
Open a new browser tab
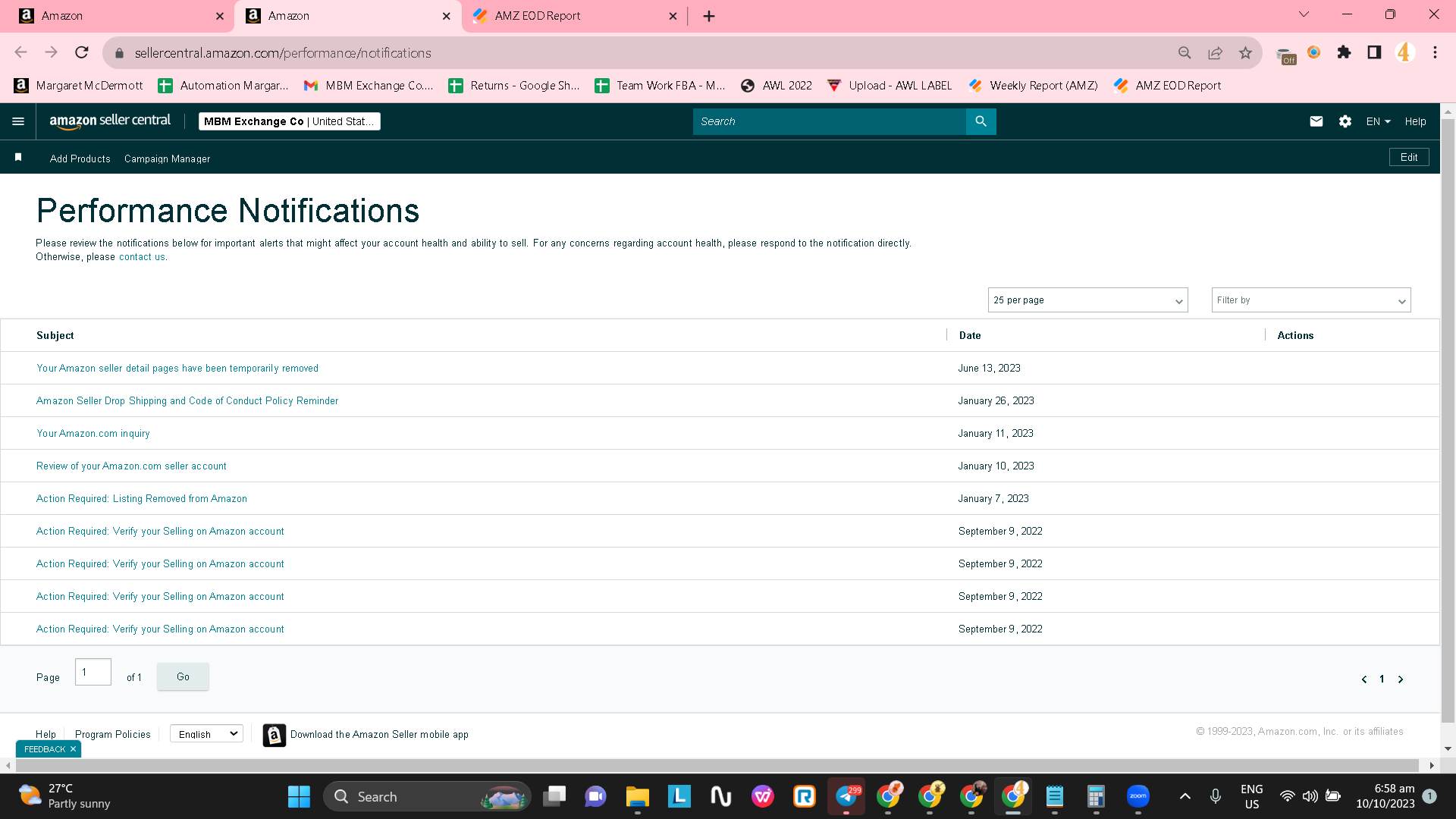click(709, 16)
